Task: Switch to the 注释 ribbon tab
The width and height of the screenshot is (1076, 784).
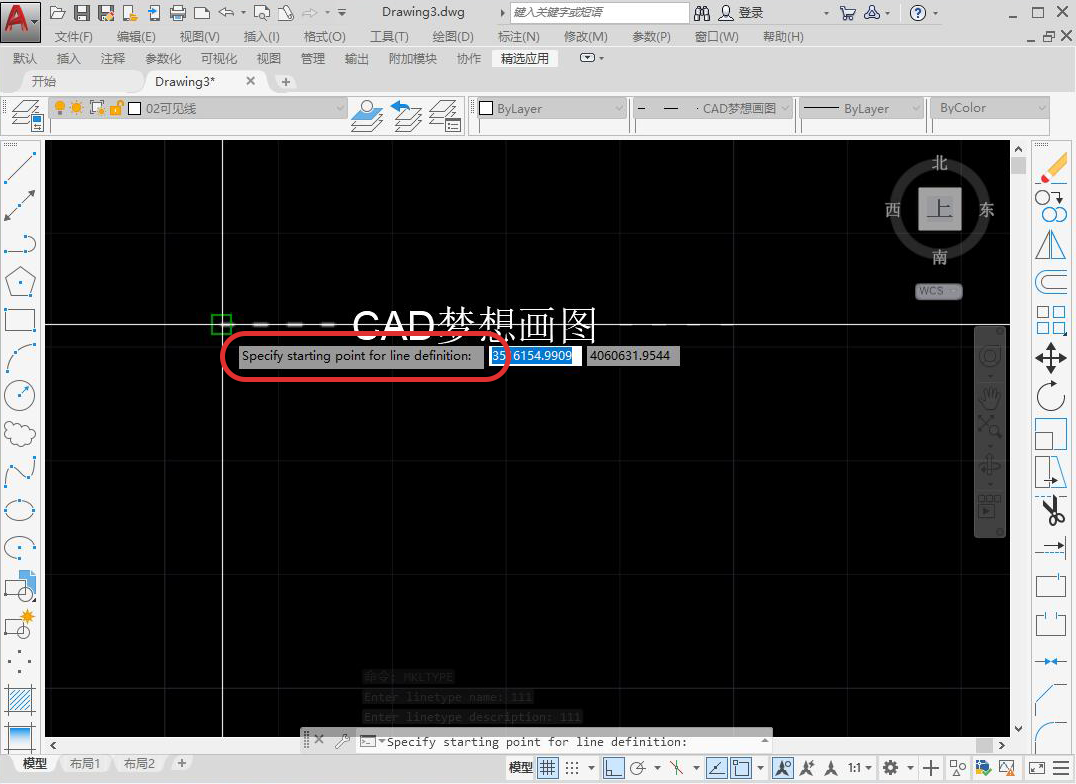Action: (x=113, y=58)
